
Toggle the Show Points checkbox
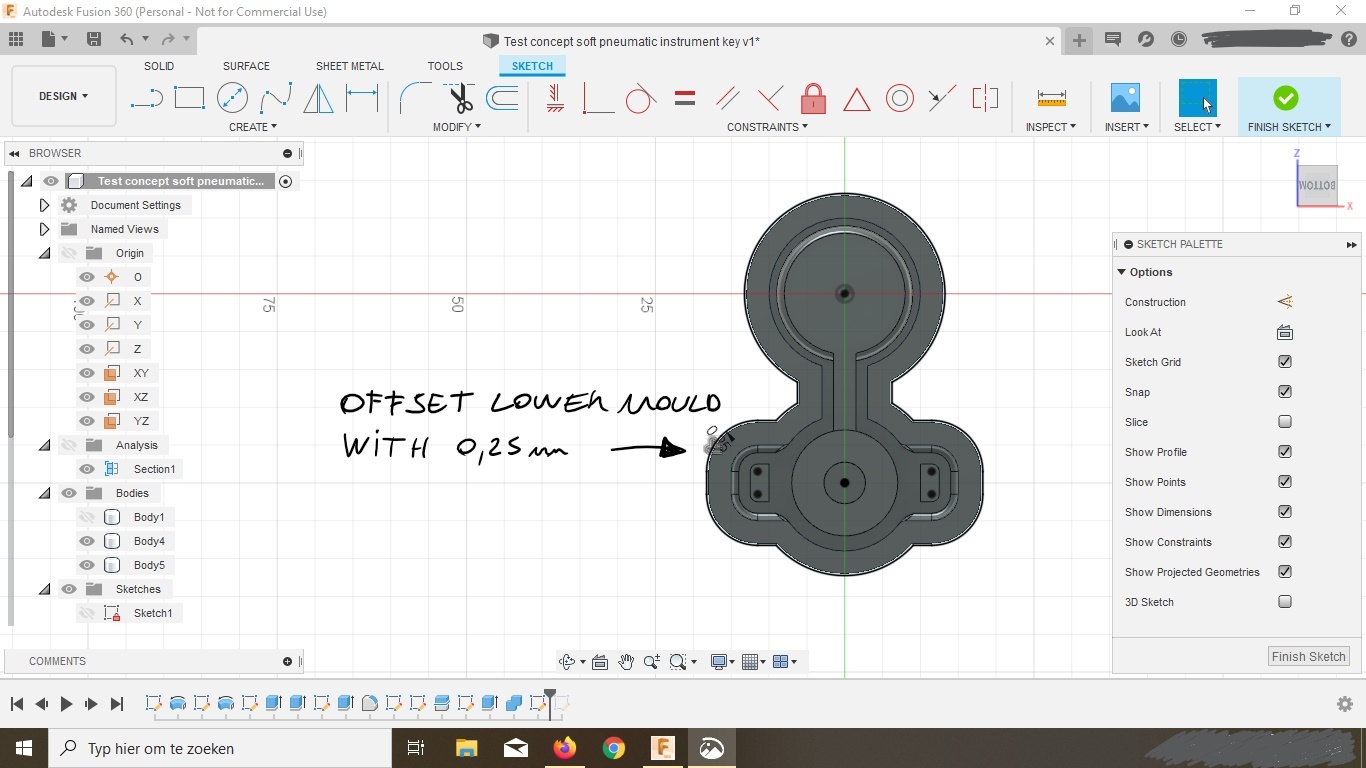coord(1285,482)
